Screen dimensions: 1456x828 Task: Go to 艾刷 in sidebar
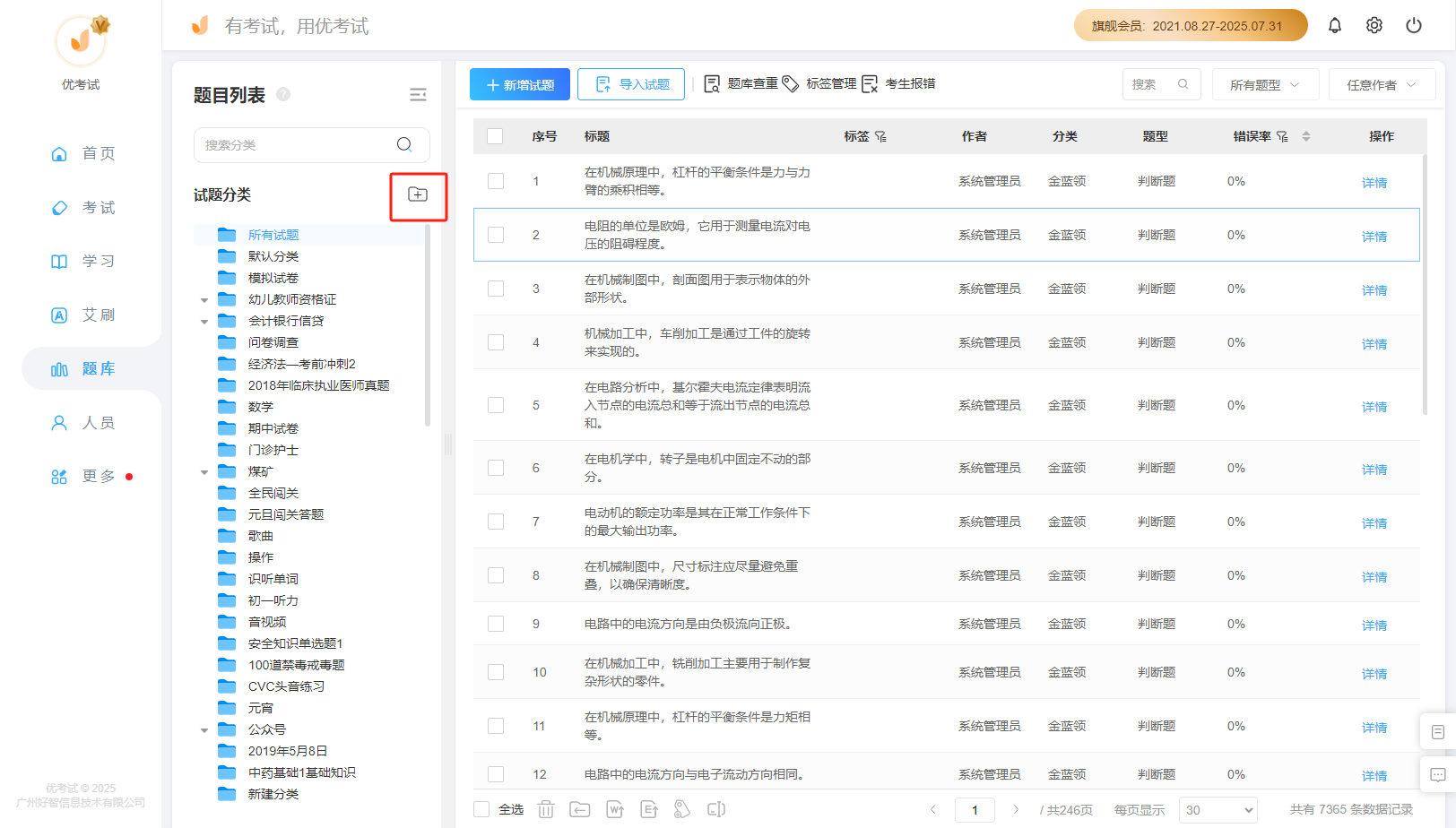pos(82,315)
